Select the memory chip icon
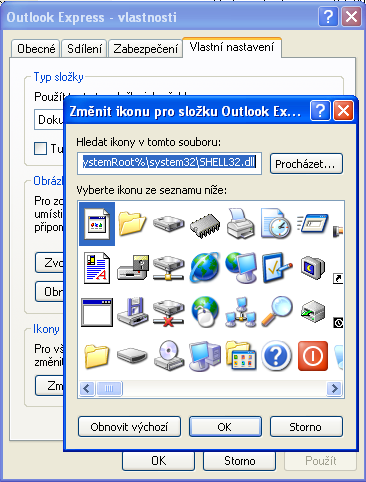Screen dimensions: 366x482 (x=205, y=226)
